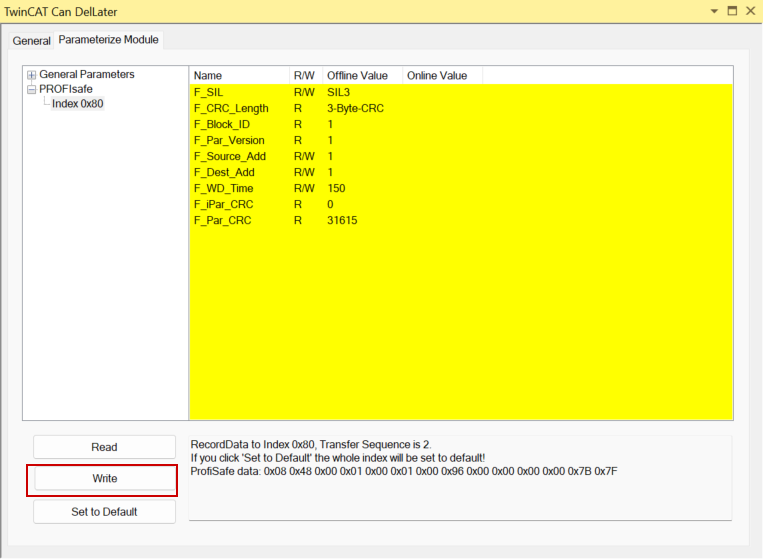The height and width of the screenshot is (559, 763).
Task: Select the F_Dest_Add parameter row
Action: pos(461,173)
